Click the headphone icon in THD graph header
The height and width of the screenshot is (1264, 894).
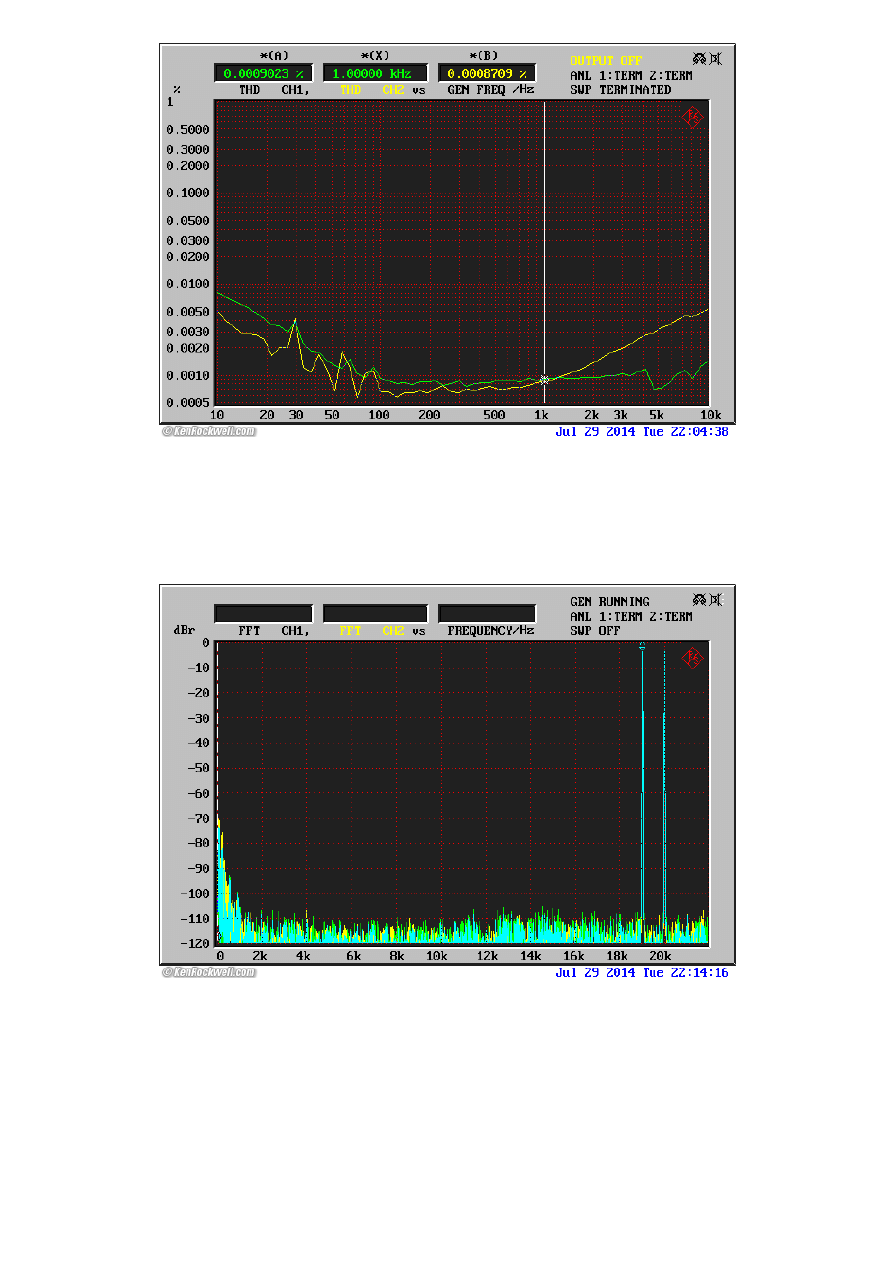pyautogui.click(x=698, y=60)
